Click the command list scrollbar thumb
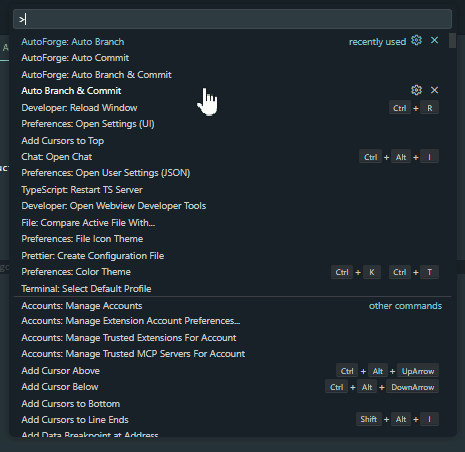465x452 pixels. [452, 41]
